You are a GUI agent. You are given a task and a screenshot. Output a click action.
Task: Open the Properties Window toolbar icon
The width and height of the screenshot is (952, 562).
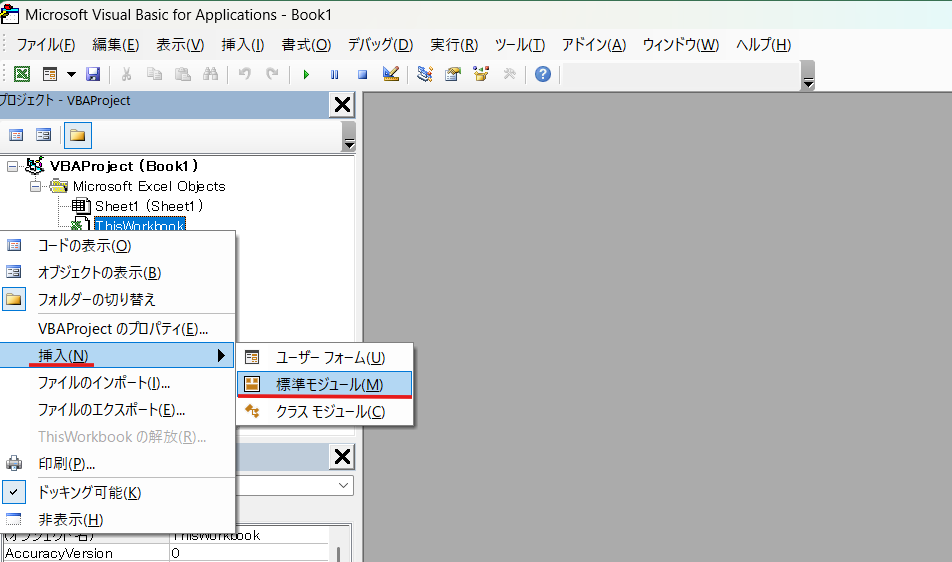453,74
